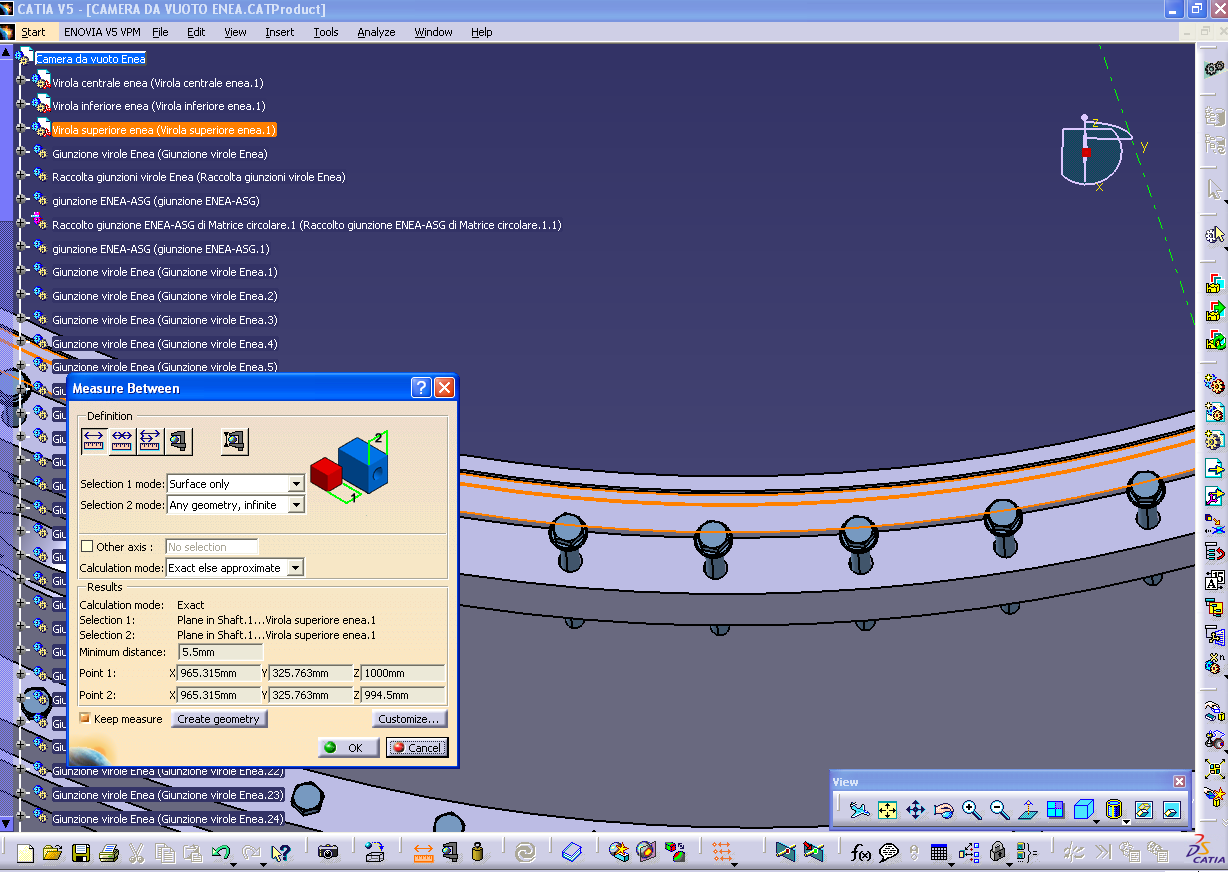
Task: Click the Formula f(x) icon
Action: click(x=861, y=853)
